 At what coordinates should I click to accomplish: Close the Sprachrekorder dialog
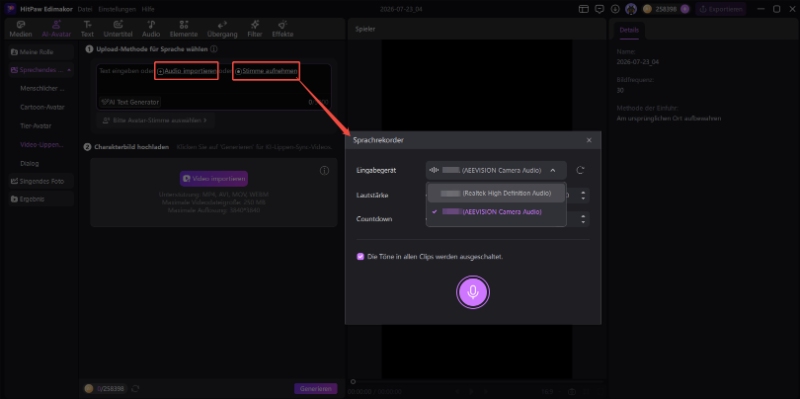pyautogui.click(x=589, y=140)
